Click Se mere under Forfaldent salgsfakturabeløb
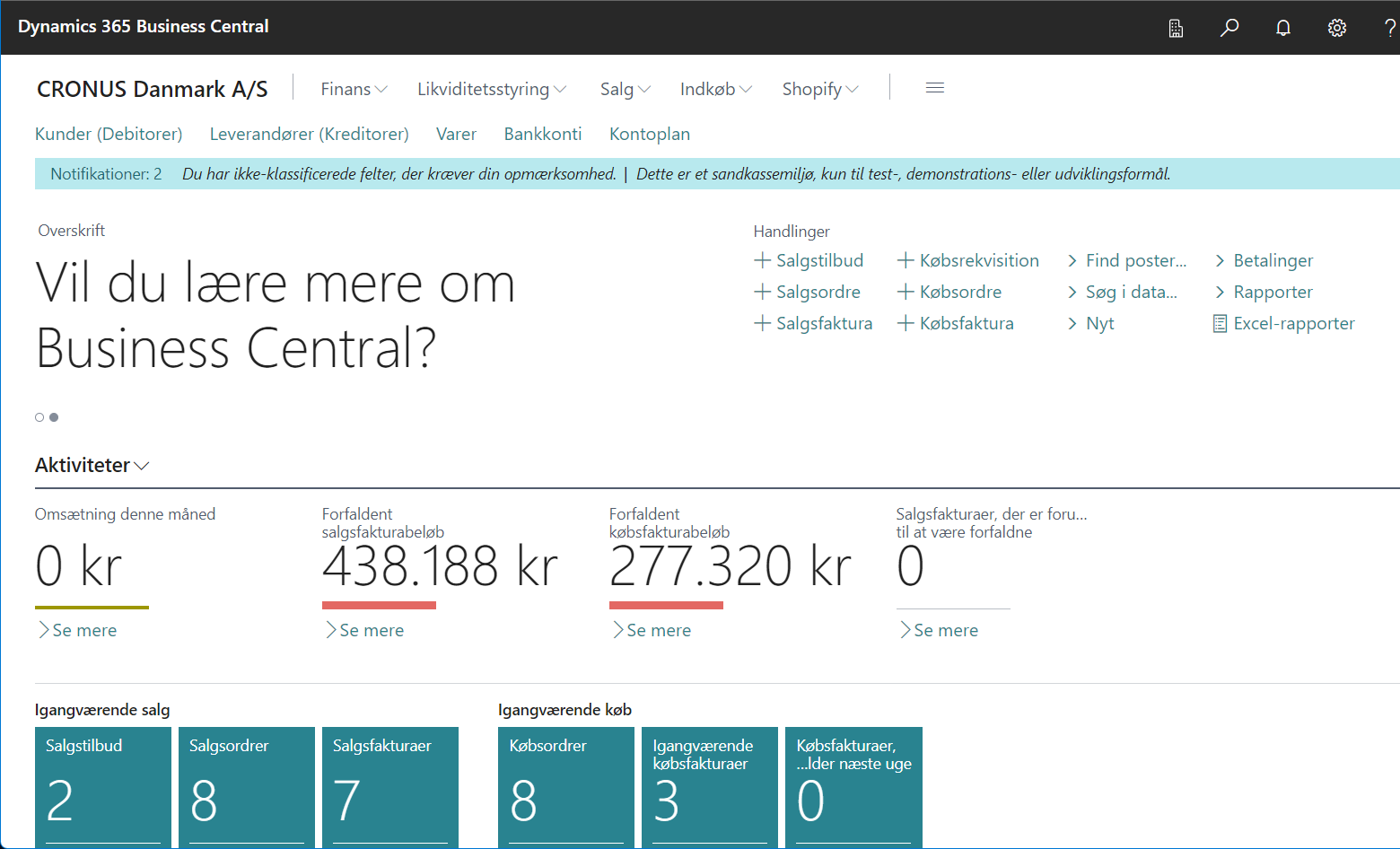This screenshot has height=849, width=1400. click(364, 630)
